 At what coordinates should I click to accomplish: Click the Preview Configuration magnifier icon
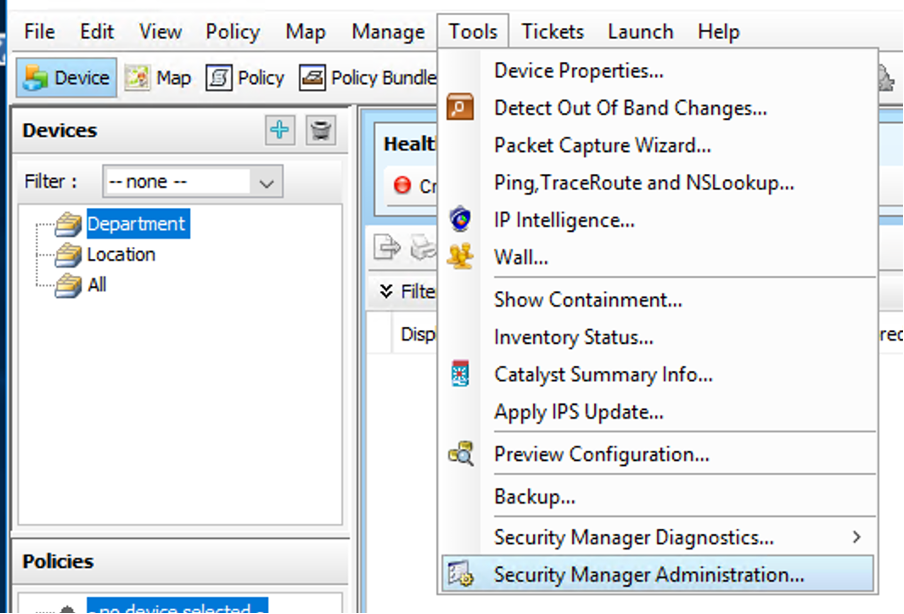[461, 454]
